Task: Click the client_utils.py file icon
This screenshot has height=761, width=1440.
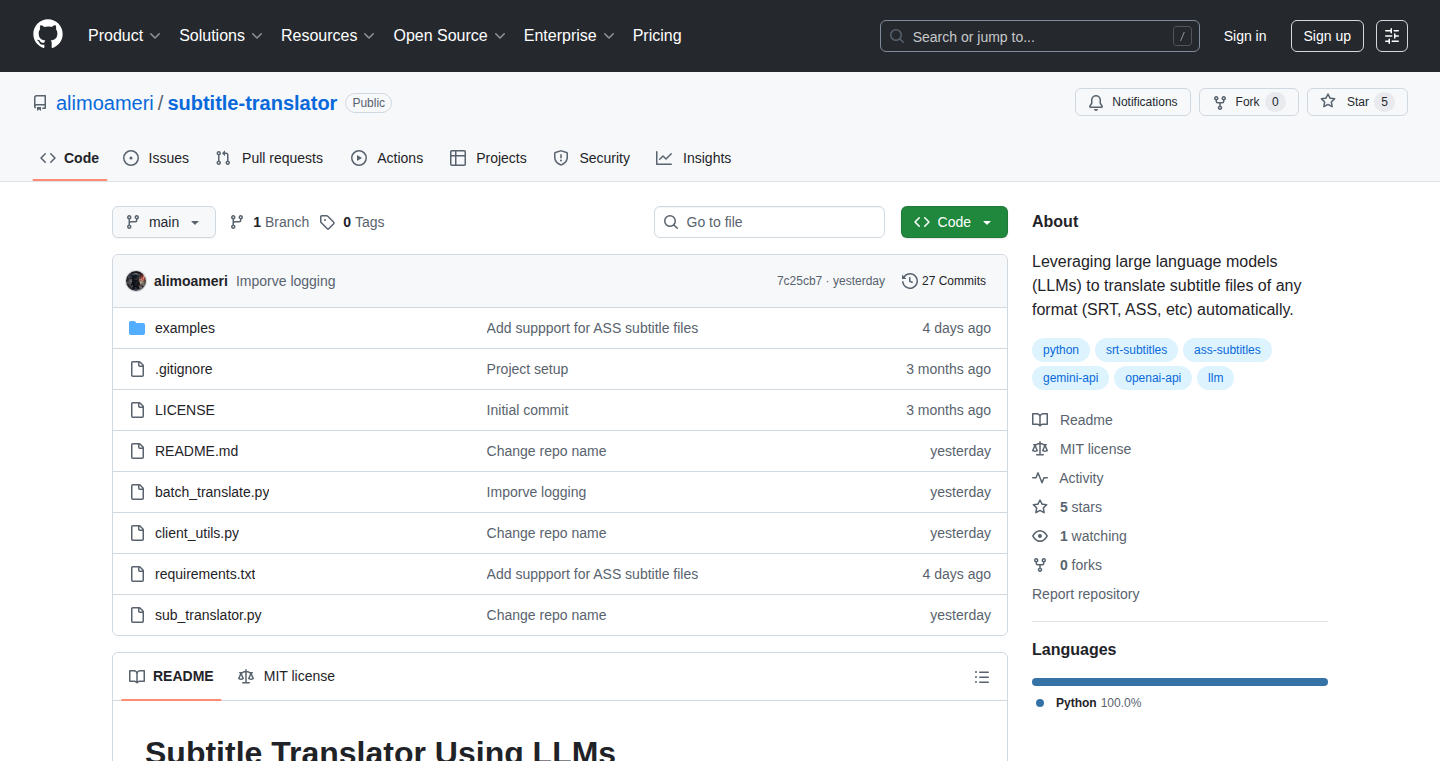Action: click(x=137, y=533)
